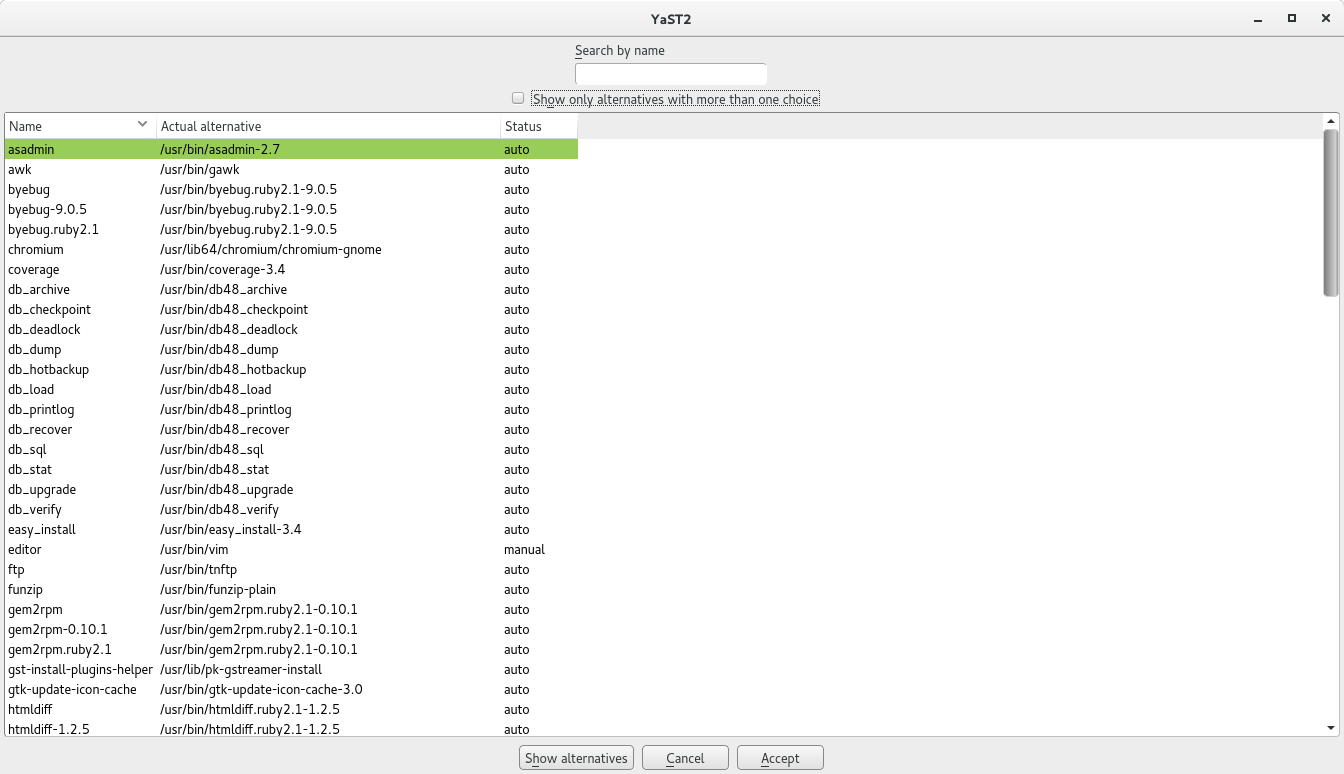This screenshot has height=774, width=1344.
Task: Select the byebug.ruby2.1 row
Action: click(291, 229)
